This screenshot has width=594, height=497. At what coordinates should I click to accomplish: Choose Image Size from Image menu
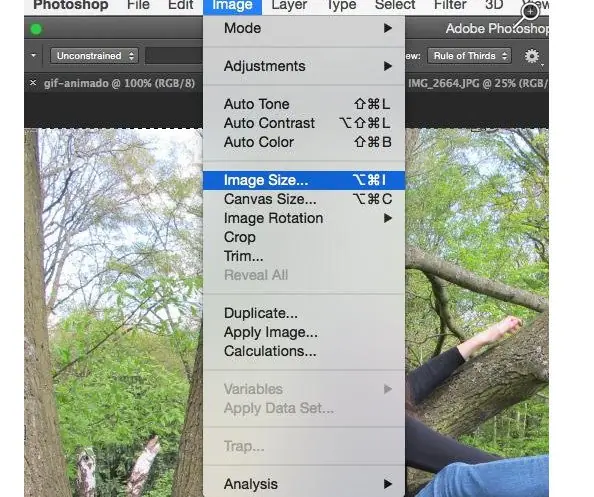click(x=304, y=180)
